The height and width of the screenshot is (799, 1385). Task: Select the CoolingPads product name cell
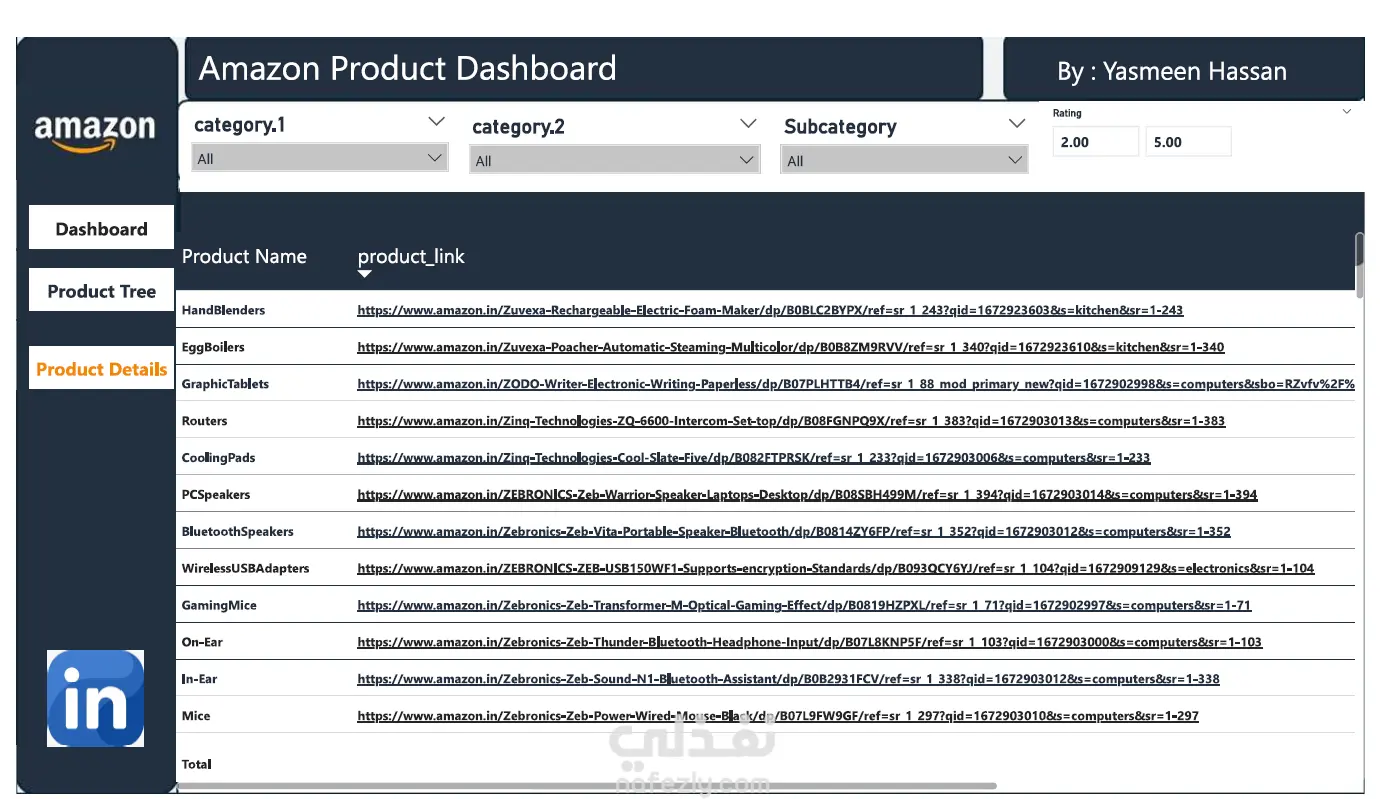pos(219,458)
